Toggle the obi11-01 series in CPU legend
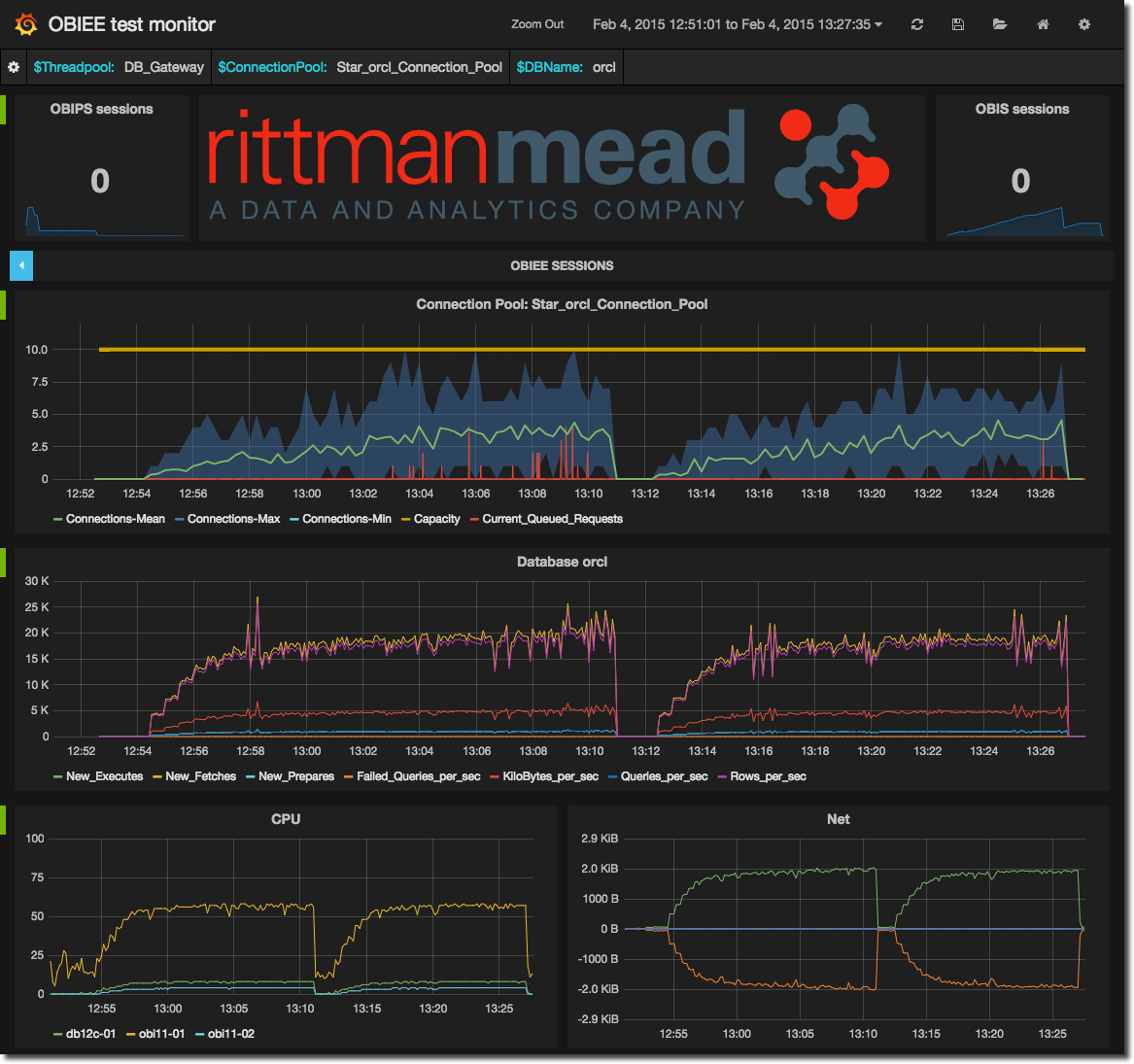The width and height of the screenshot is (1134, 1064). click(x=161, y=1034)
